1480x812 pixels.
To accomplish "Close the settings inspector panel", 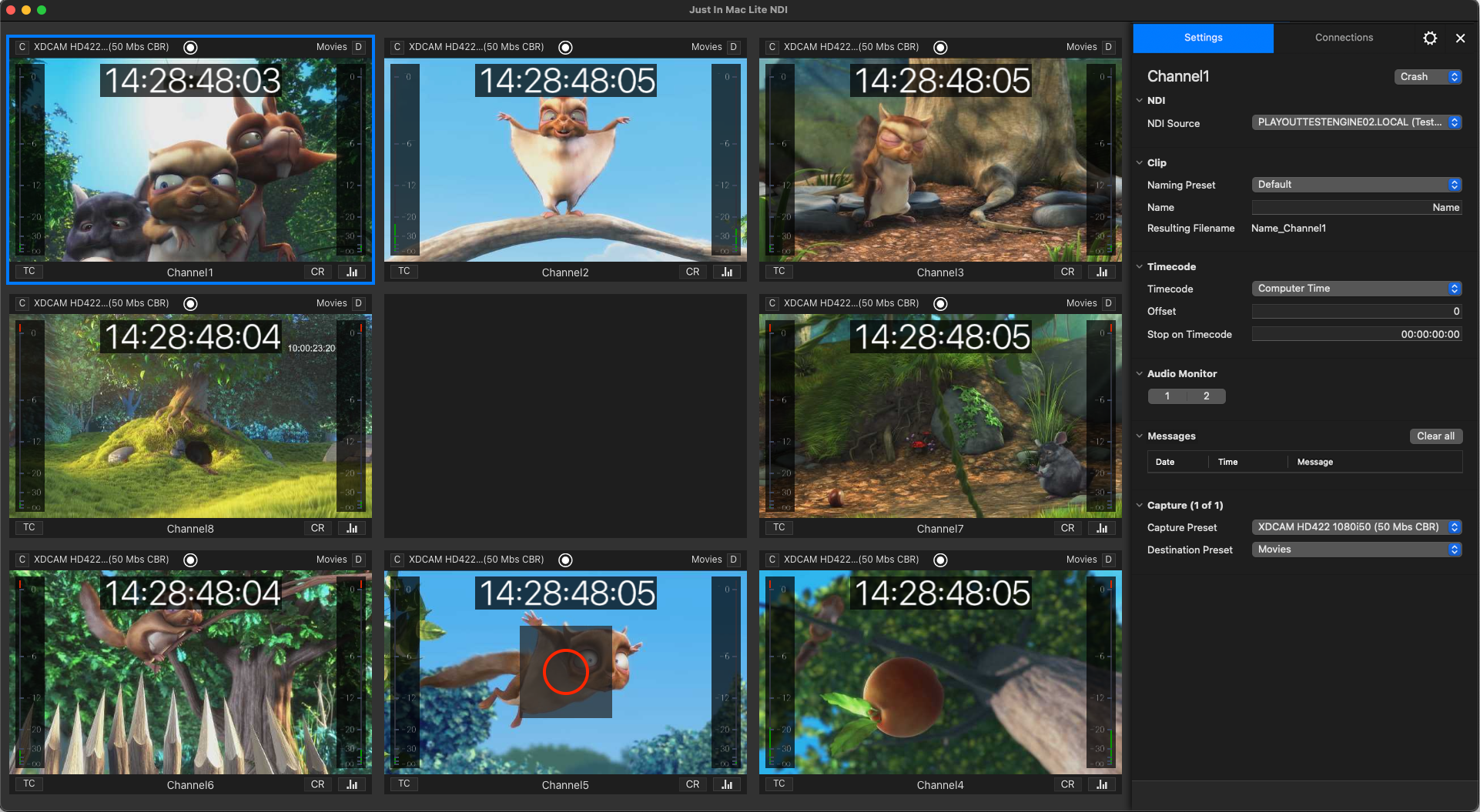I will coord(1460,38).
